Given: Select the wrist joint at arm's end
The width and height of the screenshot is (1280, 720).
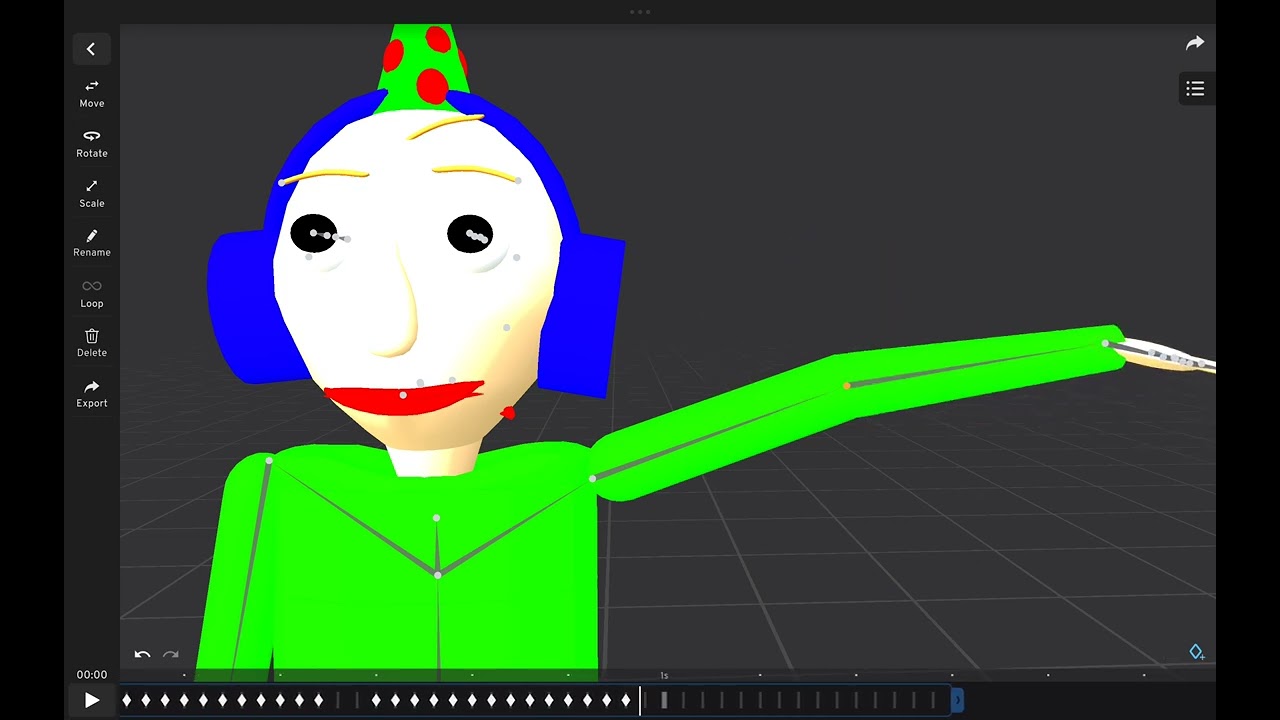Looking at the screenshot, I should pyautogui.click(x=1105, y=343).
